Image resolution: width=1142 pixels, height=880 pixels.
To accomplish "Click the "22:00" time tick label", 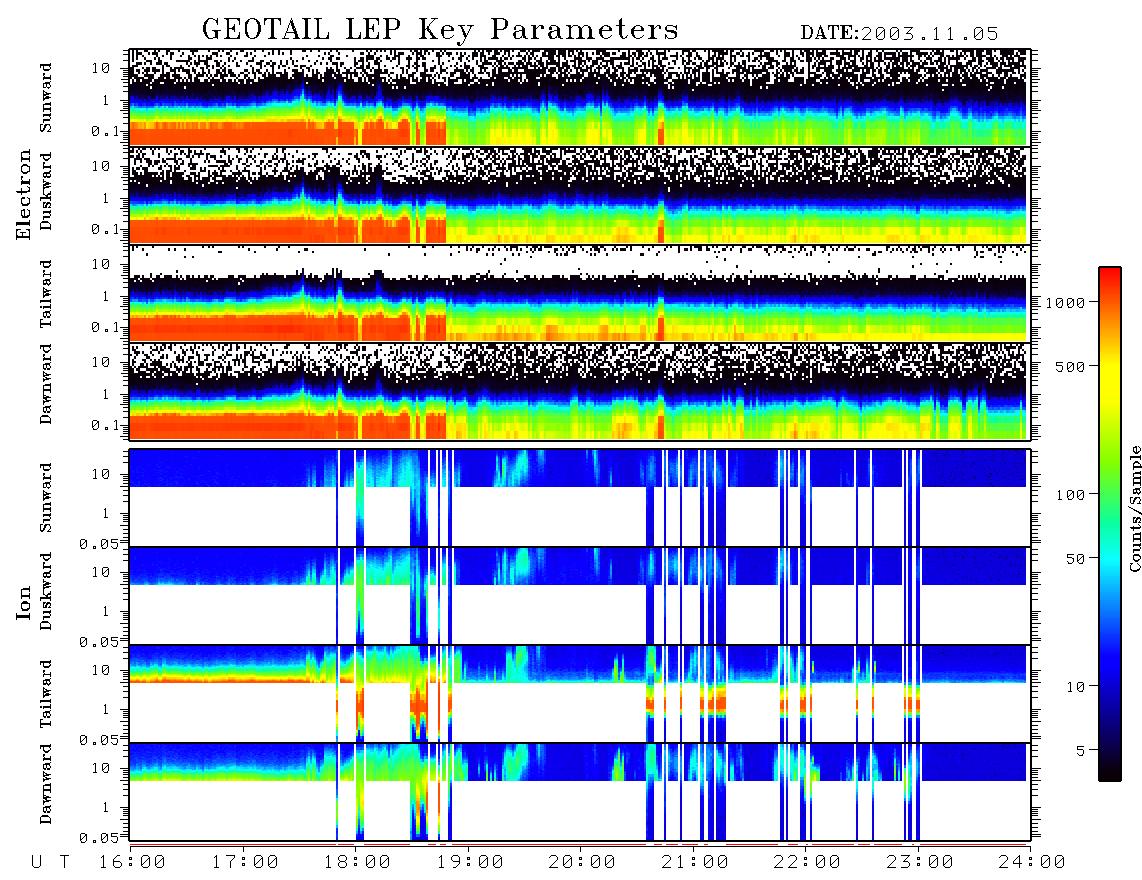I will click(x=807, y=862).
